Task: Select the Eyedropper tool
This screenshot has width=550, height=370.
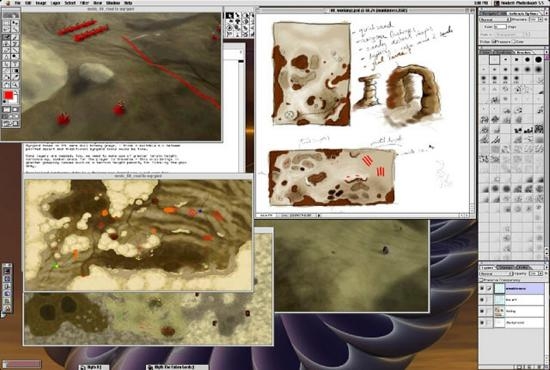Action: [x=15, y=77]
